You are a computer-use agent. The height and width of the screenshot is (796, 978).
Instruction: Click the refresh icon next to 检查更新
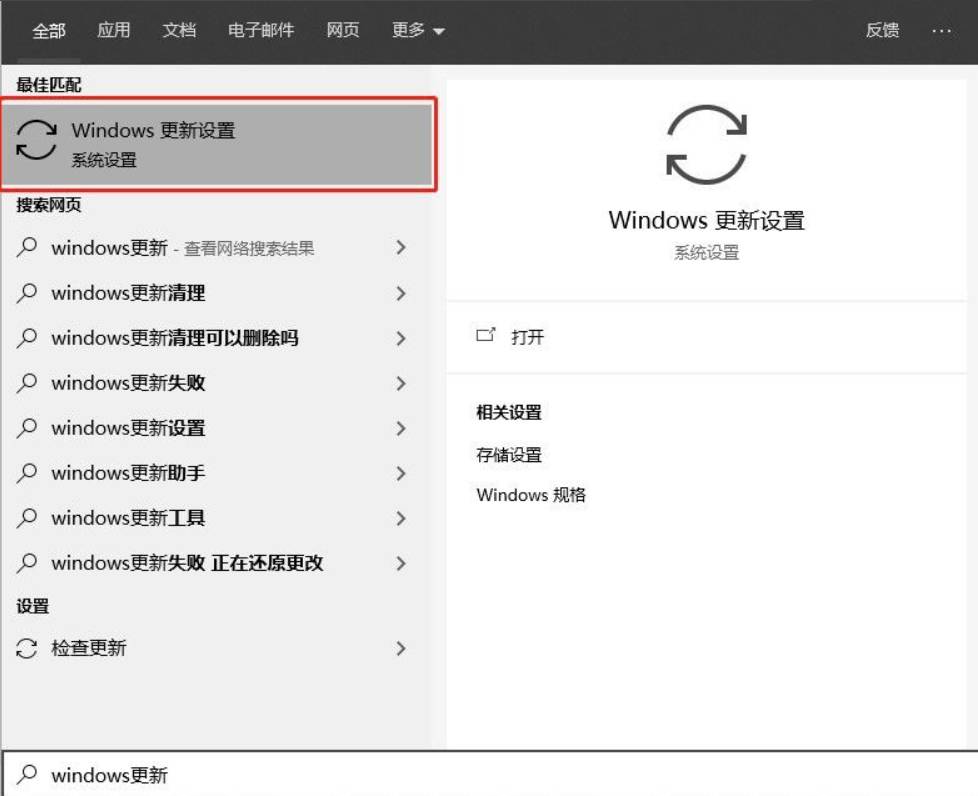click(x=27, y=648)
